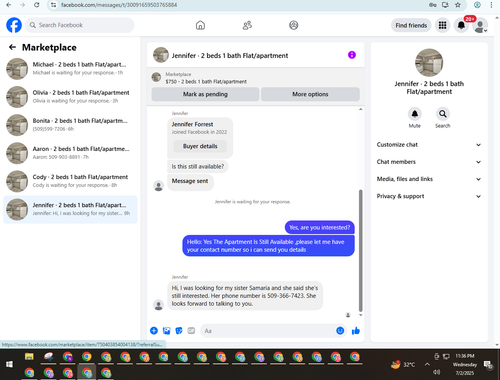Click More options button

pos(310,94)
